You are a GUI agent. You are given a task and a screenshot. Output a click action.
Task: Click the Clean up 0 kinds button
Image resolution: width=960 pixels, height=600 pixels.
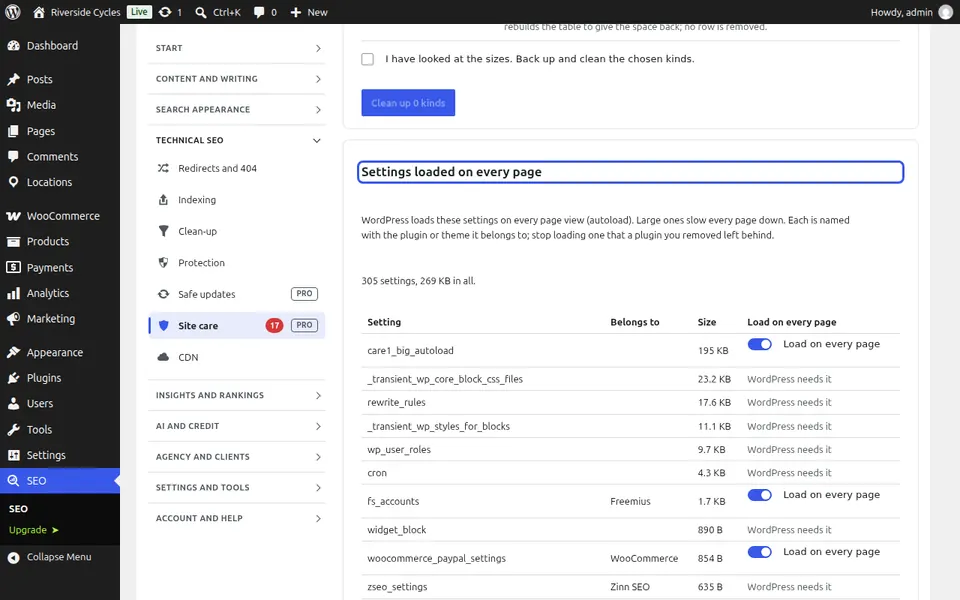[x=408, y=103]
